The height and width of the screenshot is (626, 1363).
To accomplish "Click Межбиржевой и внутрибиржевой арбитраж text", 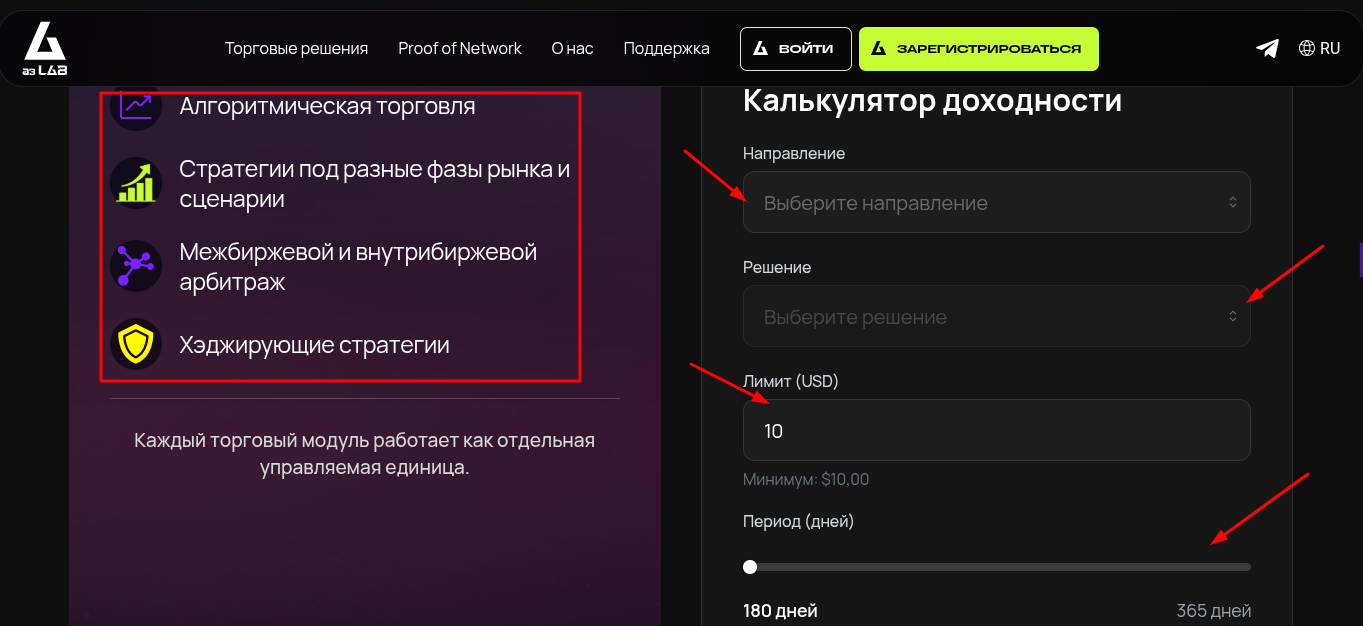I will [x=358, y=266].
